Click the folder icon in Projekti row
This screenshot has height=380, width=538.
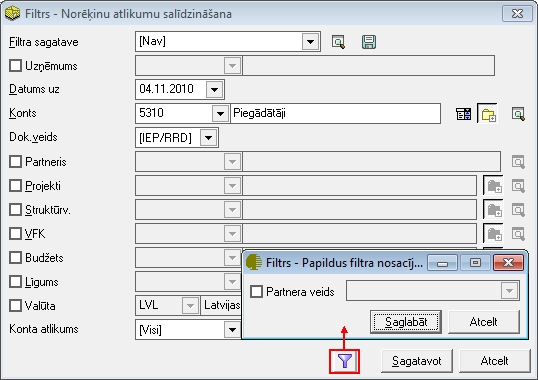pyautogui.click(x=494, y=186)
